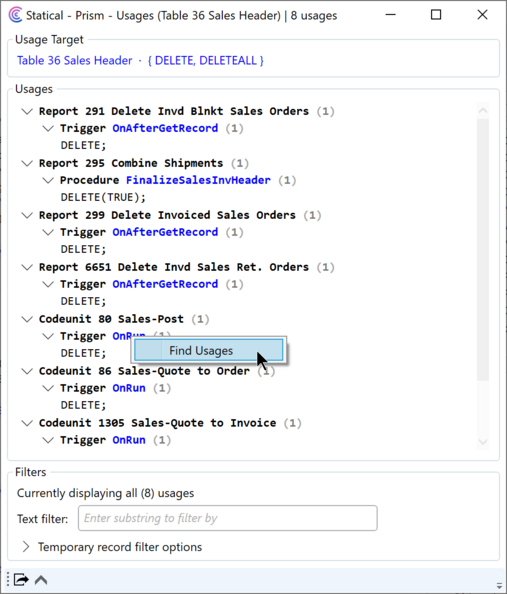The height and width of the screenshot is (594, 507).
Task: Select Codeunit 80 Sales-Post row text
Action: pyautogui.click(x=111, y=319)
